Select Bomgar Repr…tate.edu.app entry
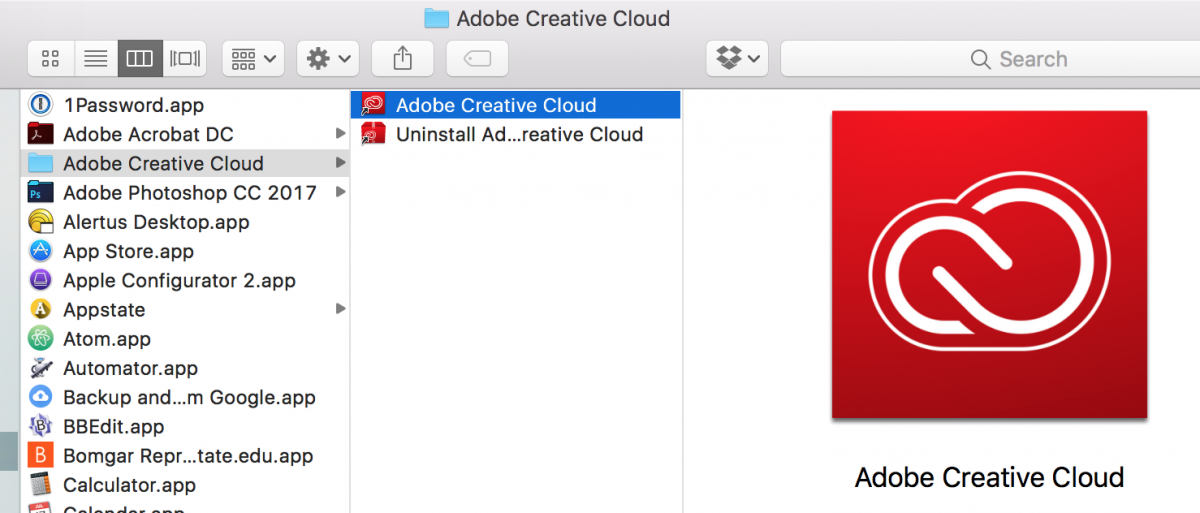This screenshot has width=1200, height=513. (188, 456)
